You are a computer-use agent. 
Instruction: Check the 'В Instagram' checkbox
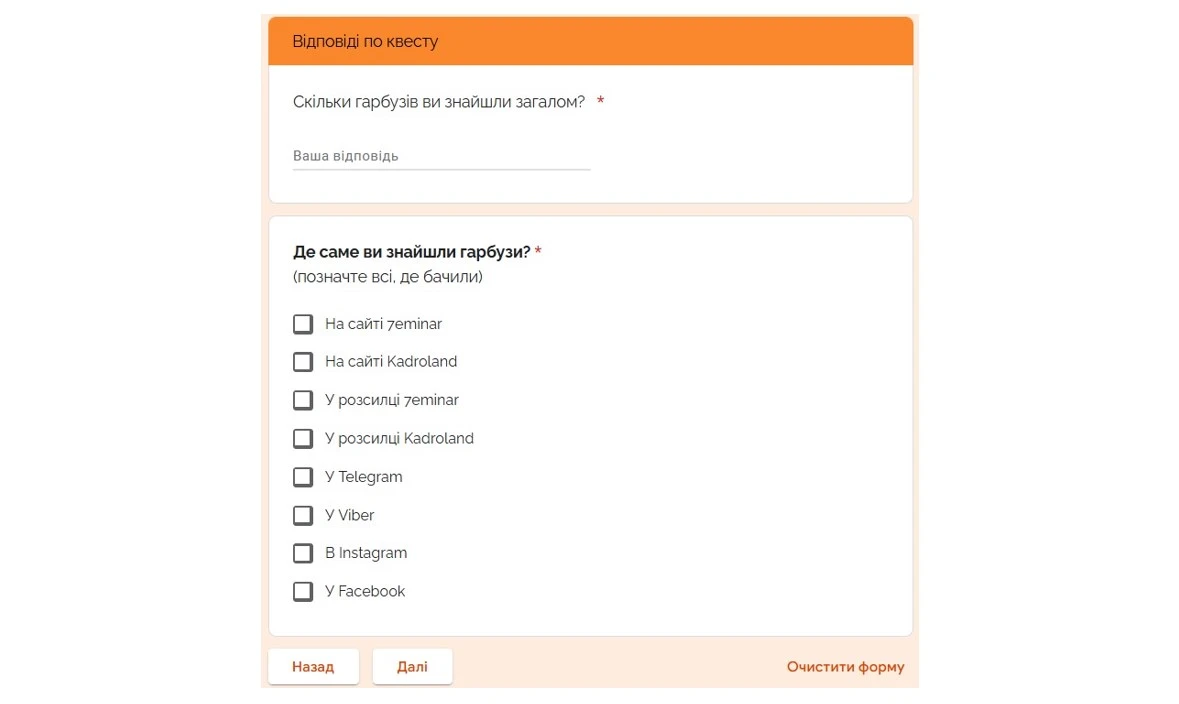[x=303, y=553]
